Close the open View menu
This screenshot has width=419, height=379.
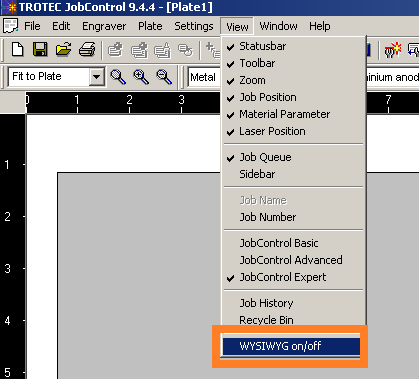237,26
